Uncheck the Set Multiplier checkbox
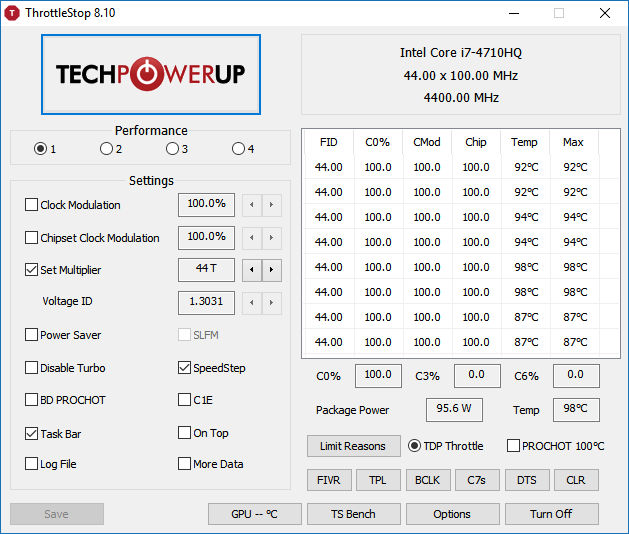 pyautogui.click(x=31, y=270)
